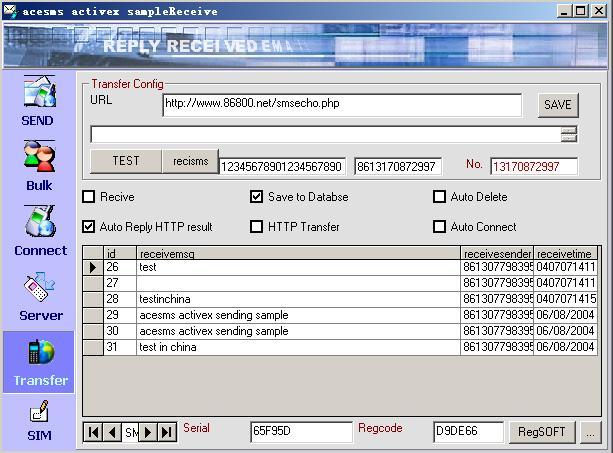Screen dimensions: 613x453
Task: Go to first record in navigator
Action: point(93,432)
